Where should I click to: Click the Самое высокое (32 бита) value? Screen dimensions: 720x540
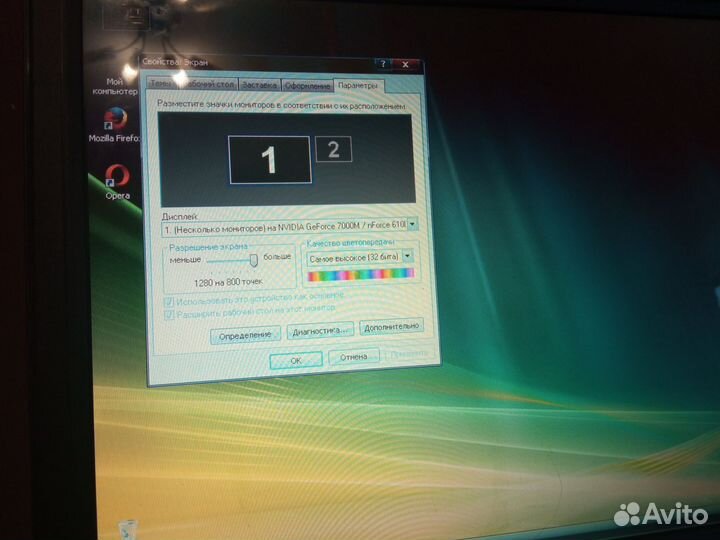pyautogui.click(x=354, y=258)
